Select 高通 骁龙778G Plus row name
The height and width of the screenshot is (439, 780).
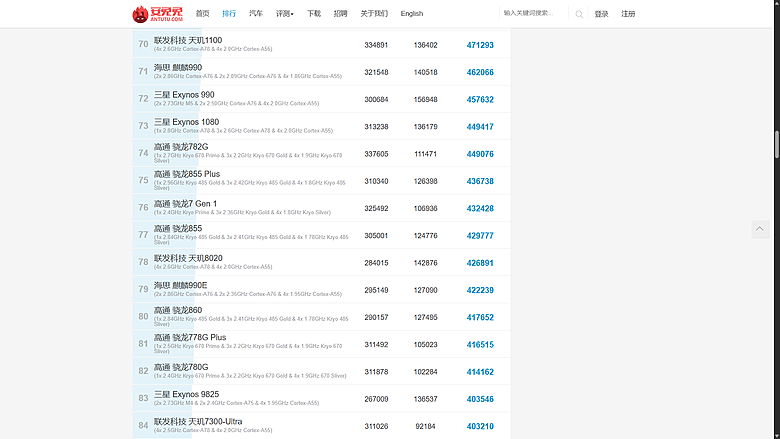[x=190, y=338]
